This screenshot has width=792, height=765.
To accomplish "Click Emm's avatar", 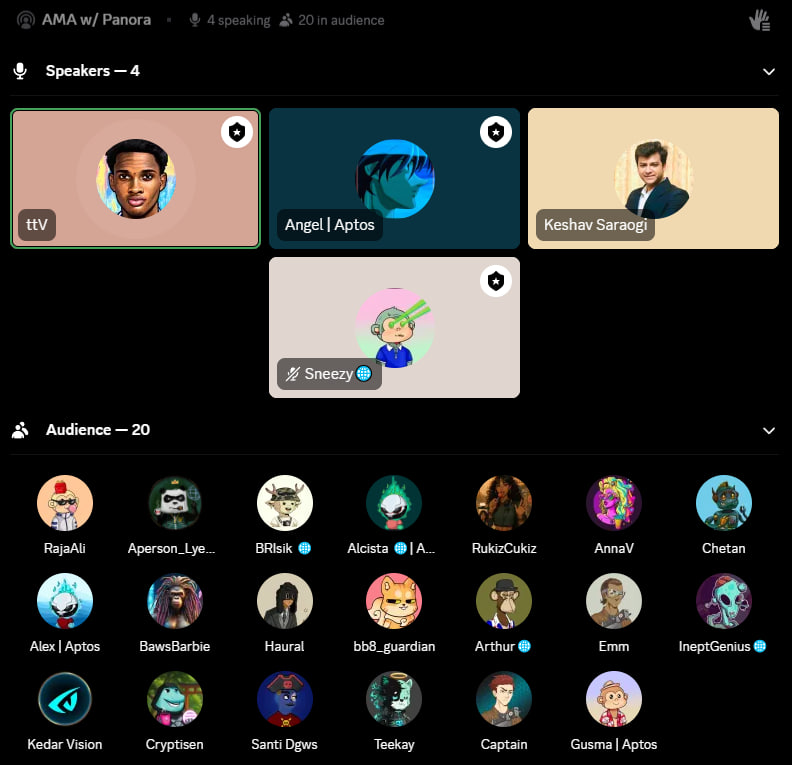I will pyautogui.click(x=614, y=601).
